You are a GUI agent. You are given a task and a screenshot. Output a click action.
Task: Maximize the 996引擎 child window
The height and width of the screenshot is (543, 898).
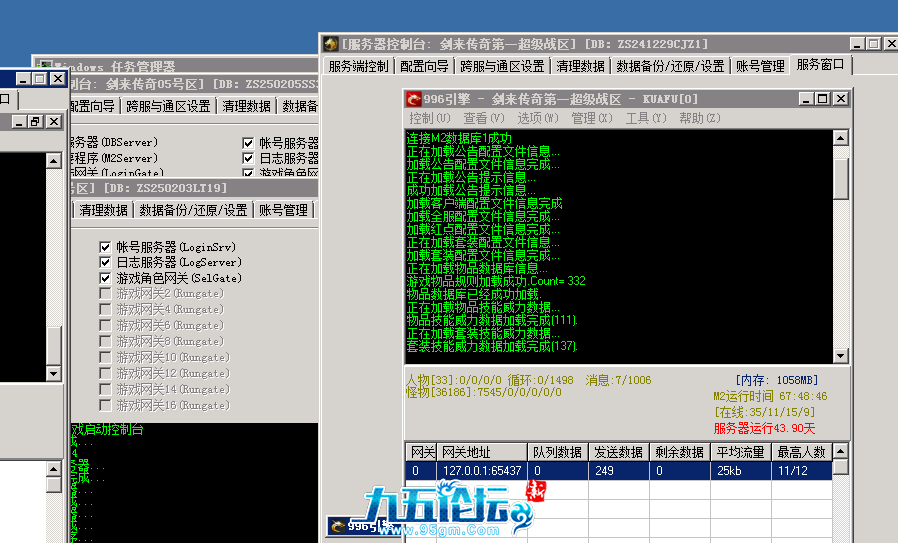point(823,99)
